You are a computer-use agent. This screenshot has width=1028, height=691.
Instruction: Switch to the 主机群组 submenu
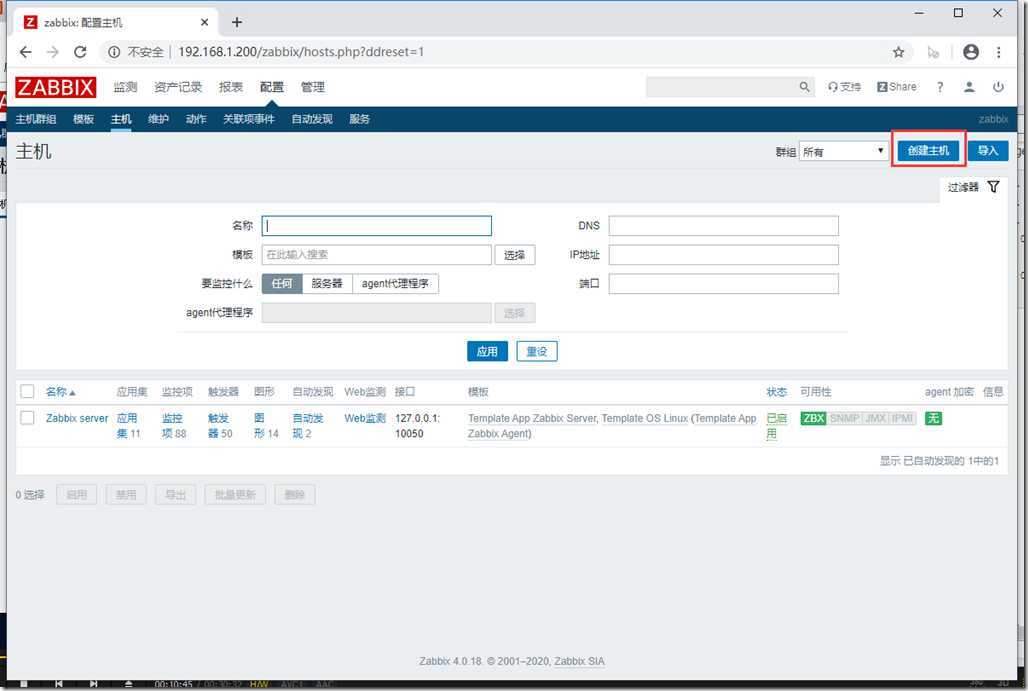[x=36, y=119]
